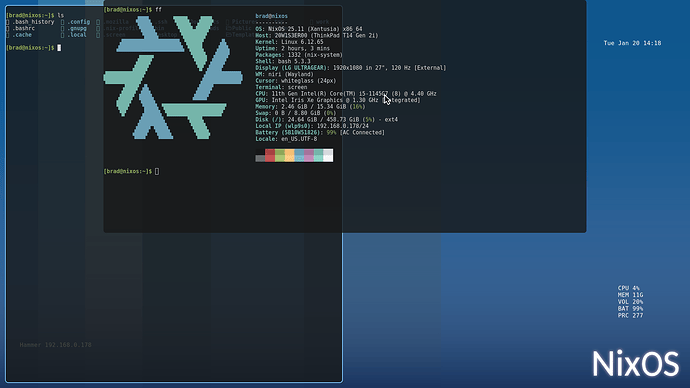Click the .config directory name
This screenshot has height=388, width=690.
[x=78, y=22]
